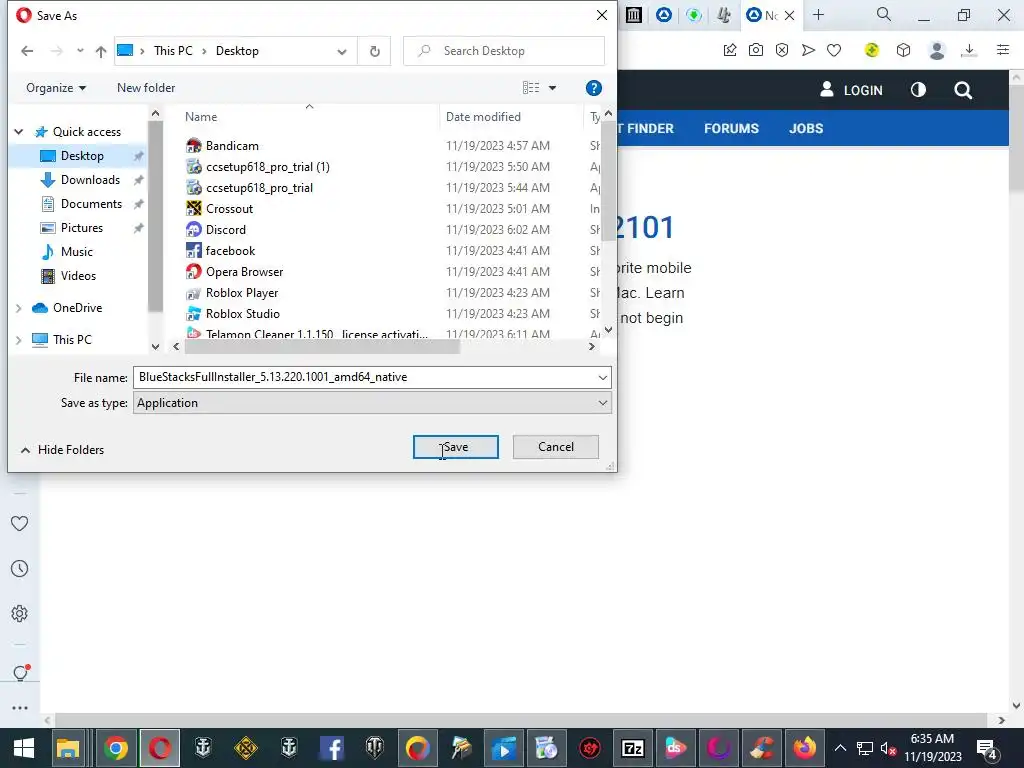Click the Search Desktop field
The height and width of the screenshot is (768, 1024).
tap(504, 51)
